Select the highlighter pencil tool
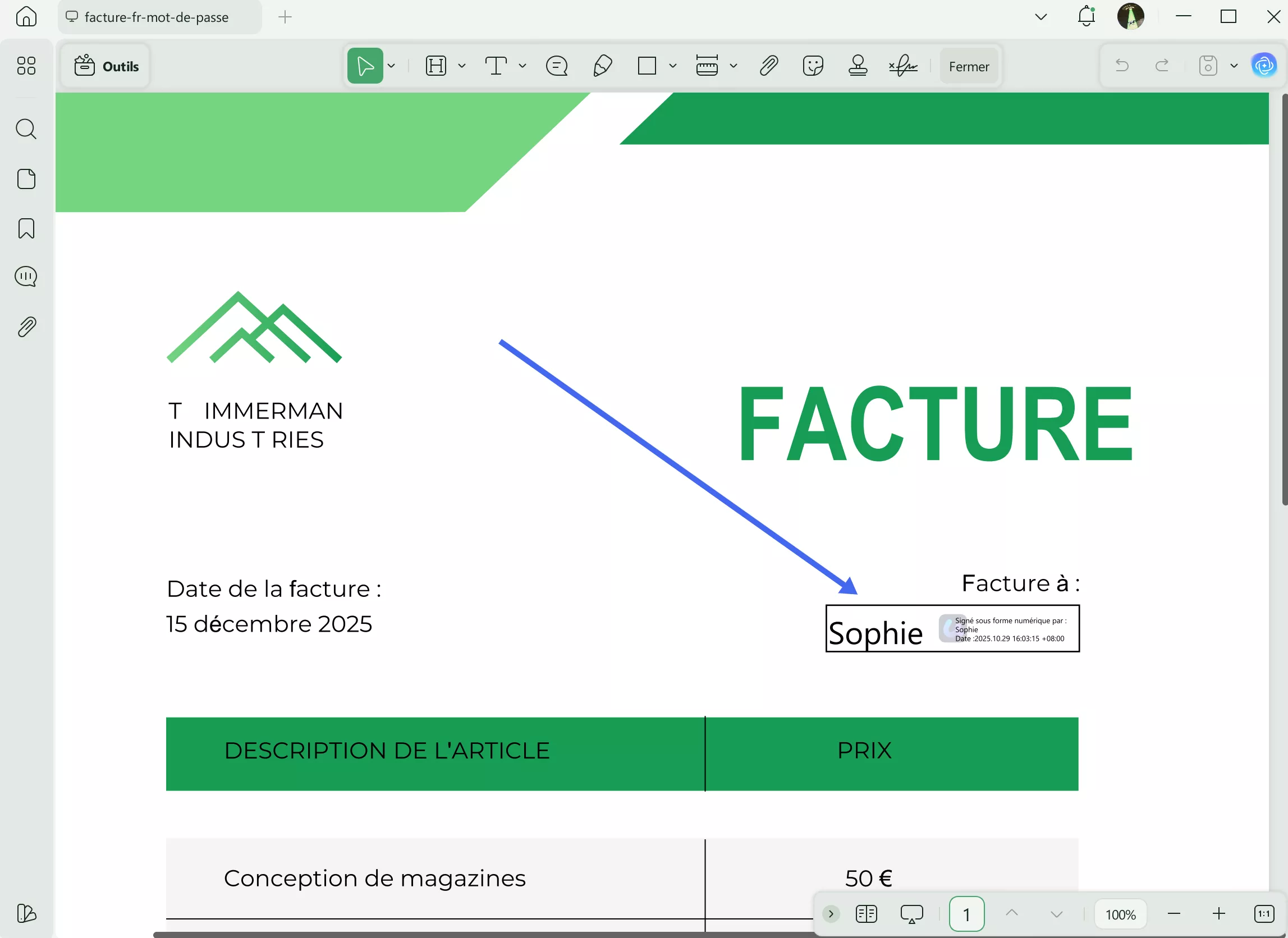Viewport: 1288px width, 938px height. 603,65
